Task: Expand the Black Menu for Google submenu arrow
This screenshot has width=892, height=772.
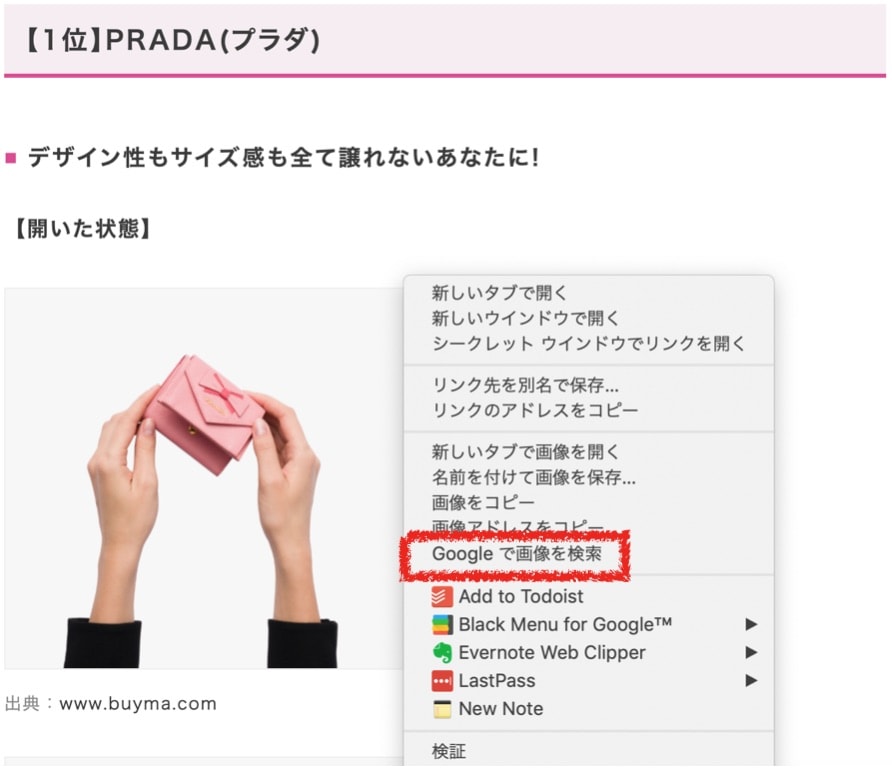Action: tap(751, 625)
